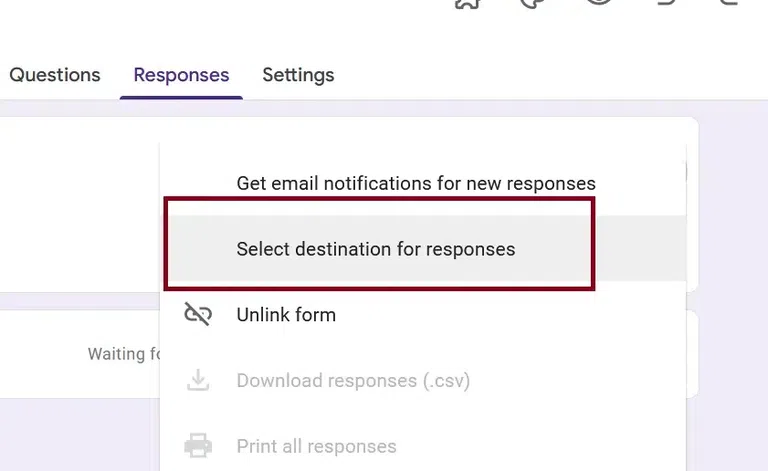This screenshot has height=471, width=768.
Task: Click the printer icon in the menu
Action: 198,446
